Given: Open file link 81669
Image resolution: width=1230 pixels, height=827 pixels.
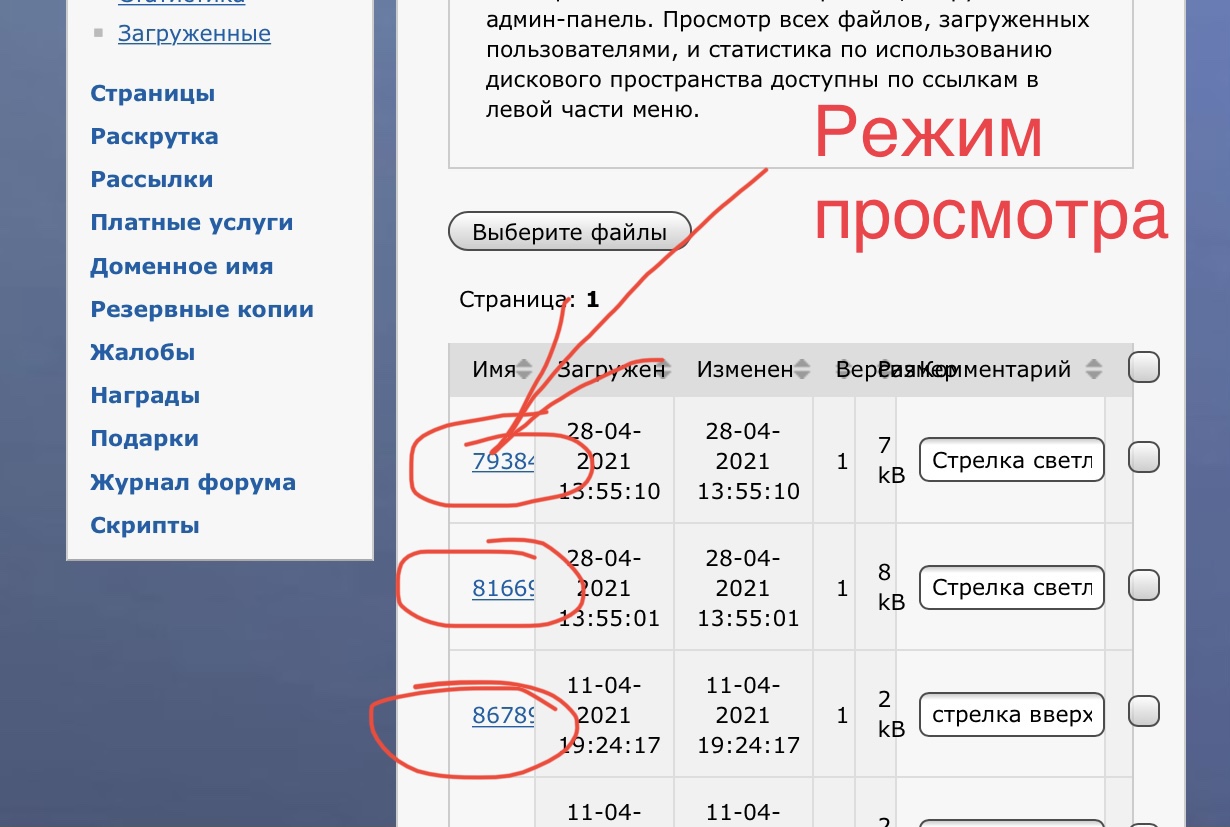Looking at the screenshot, I should 503,589.
